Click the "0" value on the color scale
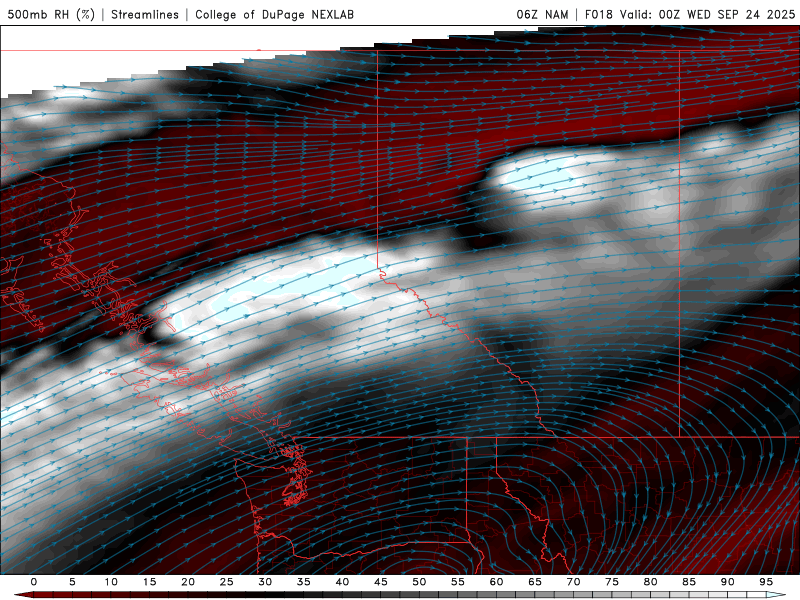The image size is (800, 600). coord(34,582)
